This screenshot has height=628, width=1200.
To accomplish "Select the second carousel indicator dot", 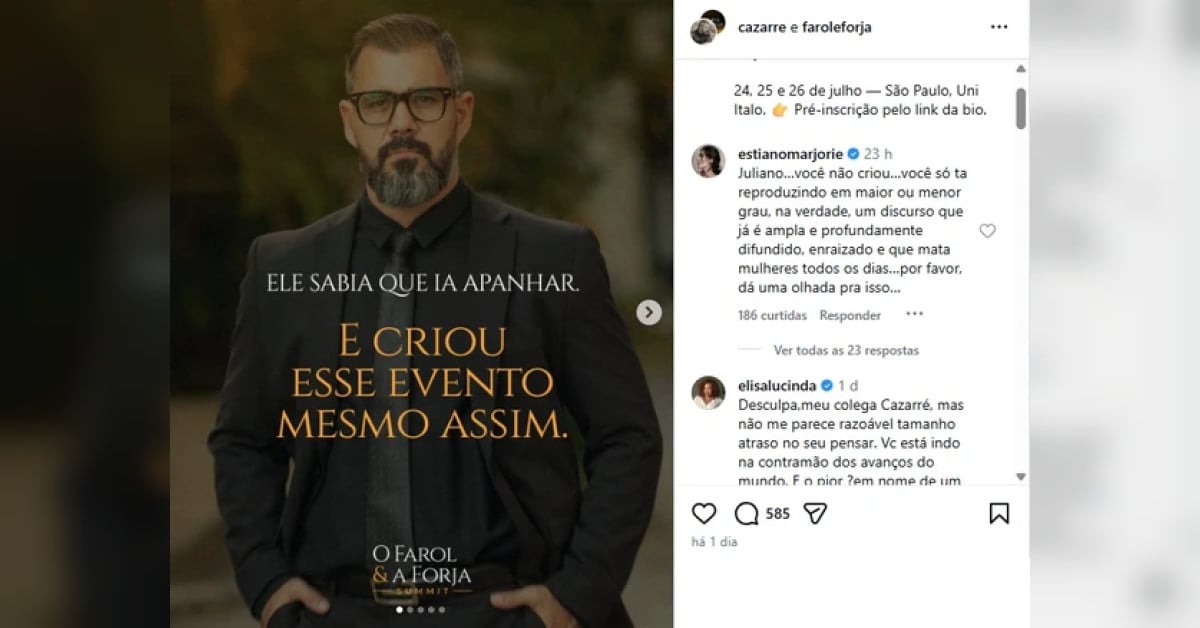I will coord(410,609).
